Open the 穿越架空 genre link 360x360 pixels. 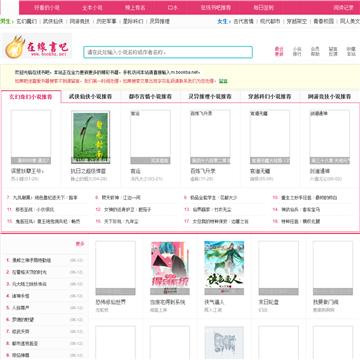click(x=297, y=21)
